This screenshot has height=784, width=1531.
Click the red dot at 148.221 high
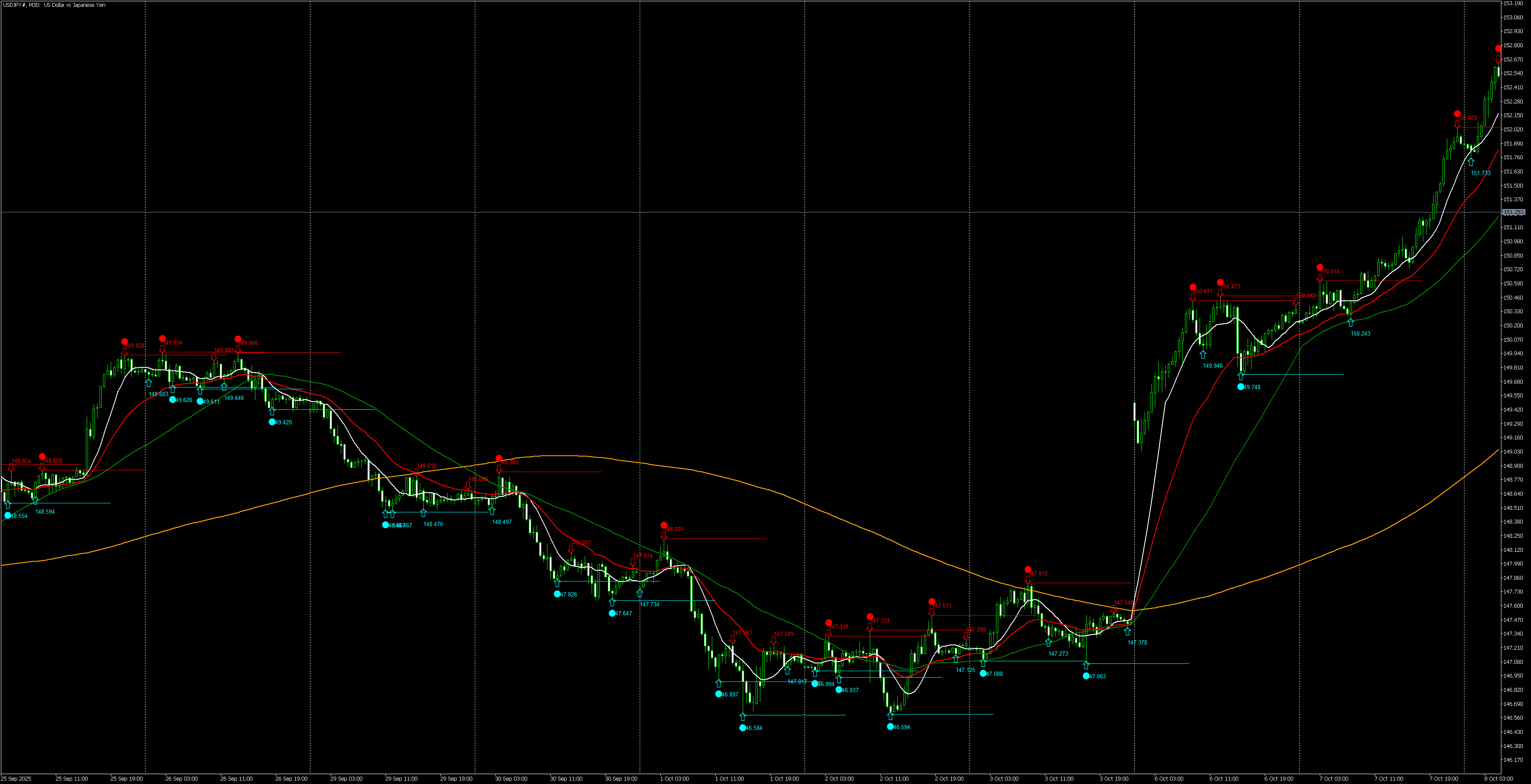664,525
